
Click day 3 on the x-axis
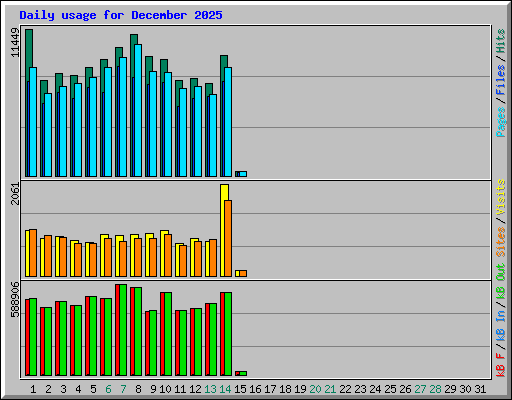[x=63, y=389]
